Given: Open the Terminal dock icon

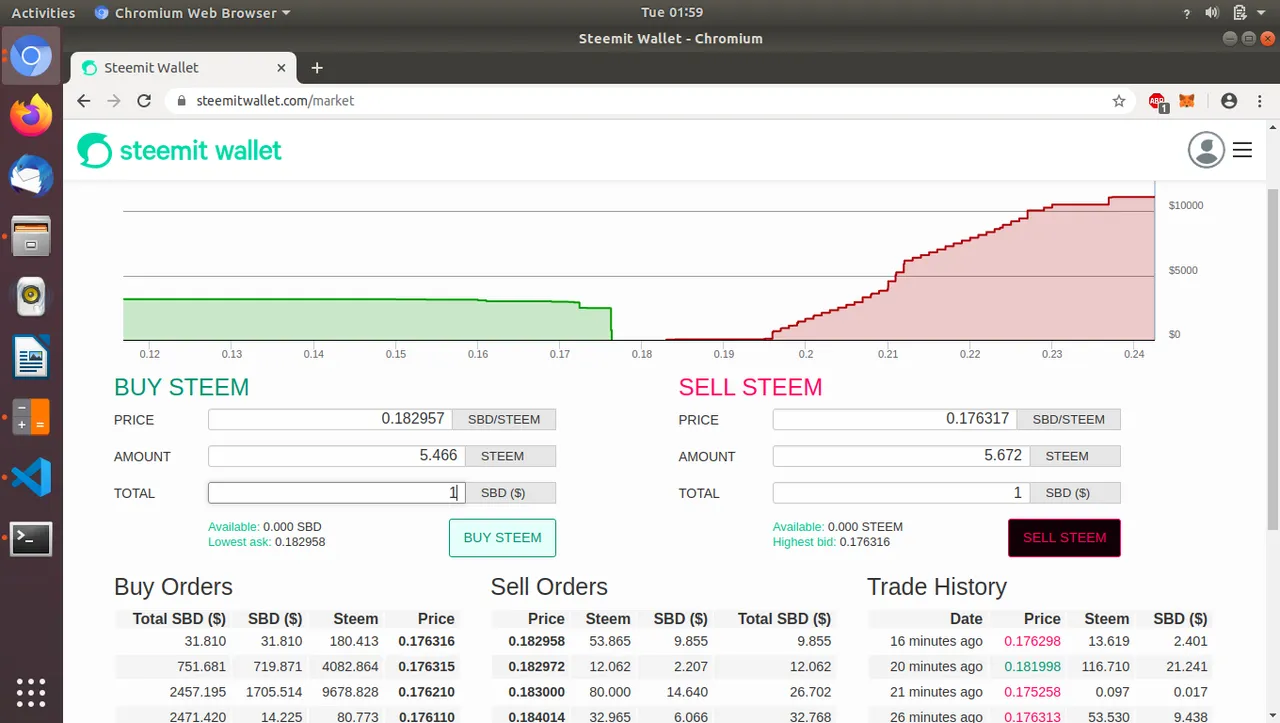Looking at the screenshot, I should (x=31, y=539).
